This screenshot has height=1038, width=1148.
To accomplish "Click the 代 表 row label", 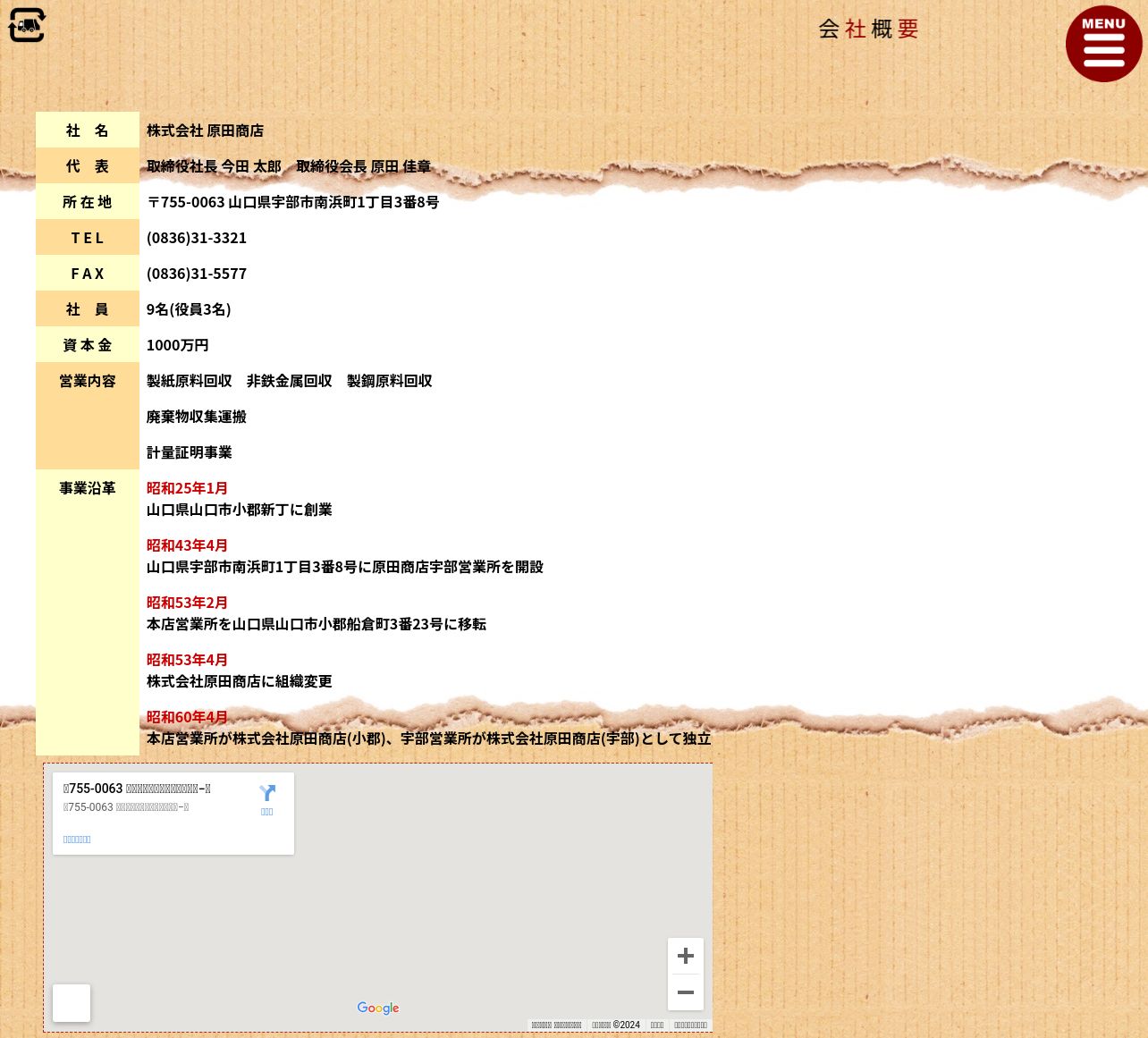I will [x=88, y=166].
